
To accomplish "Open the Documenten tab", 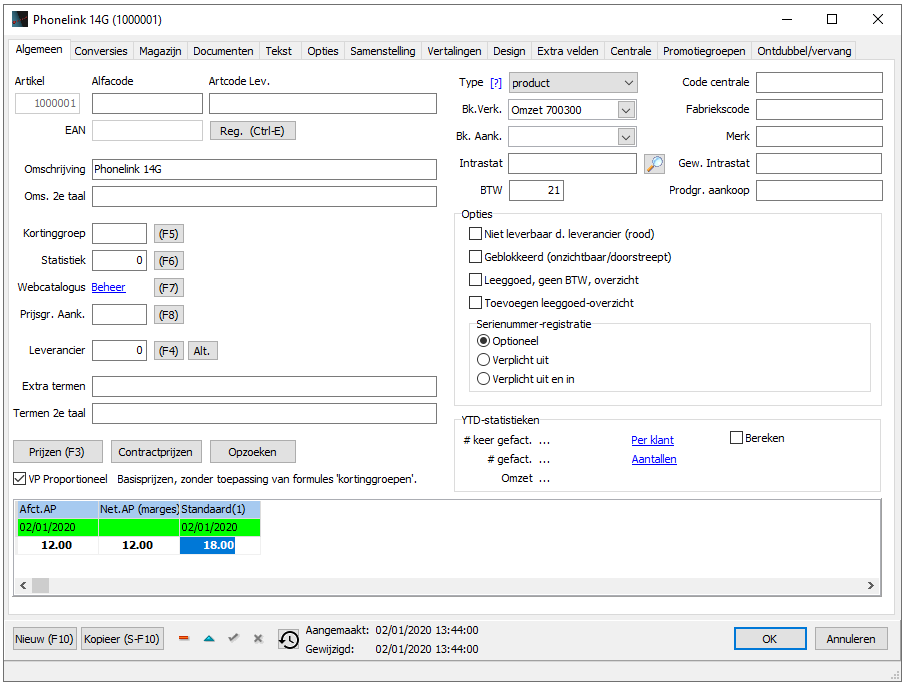I will pyautogui.click(x=223, y=51).
